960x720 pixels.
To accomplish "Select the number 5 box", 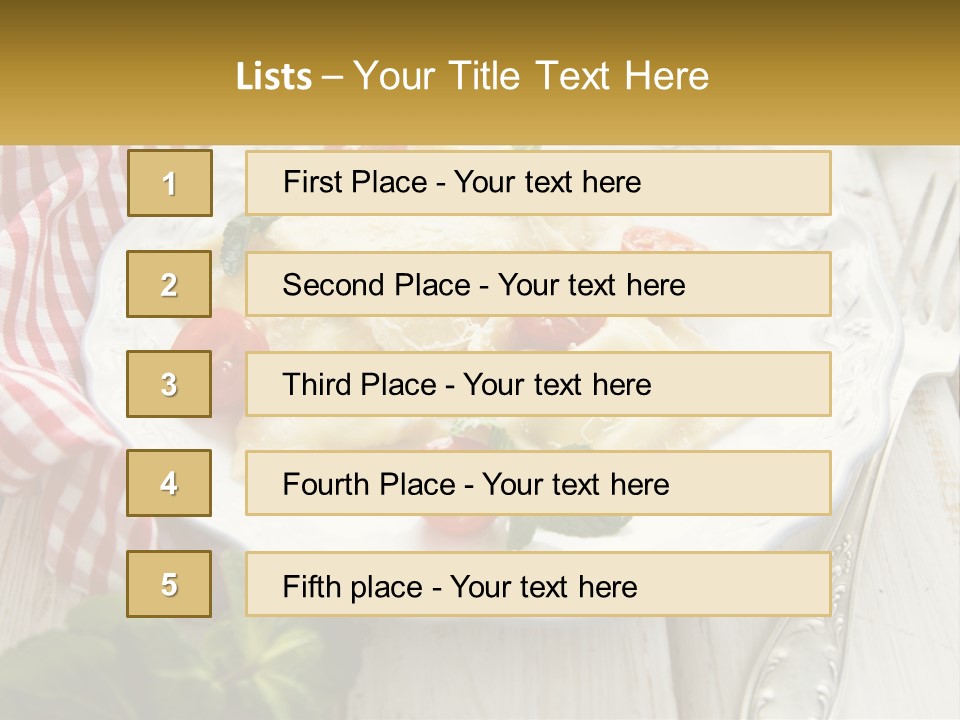I will pos(169,584).
